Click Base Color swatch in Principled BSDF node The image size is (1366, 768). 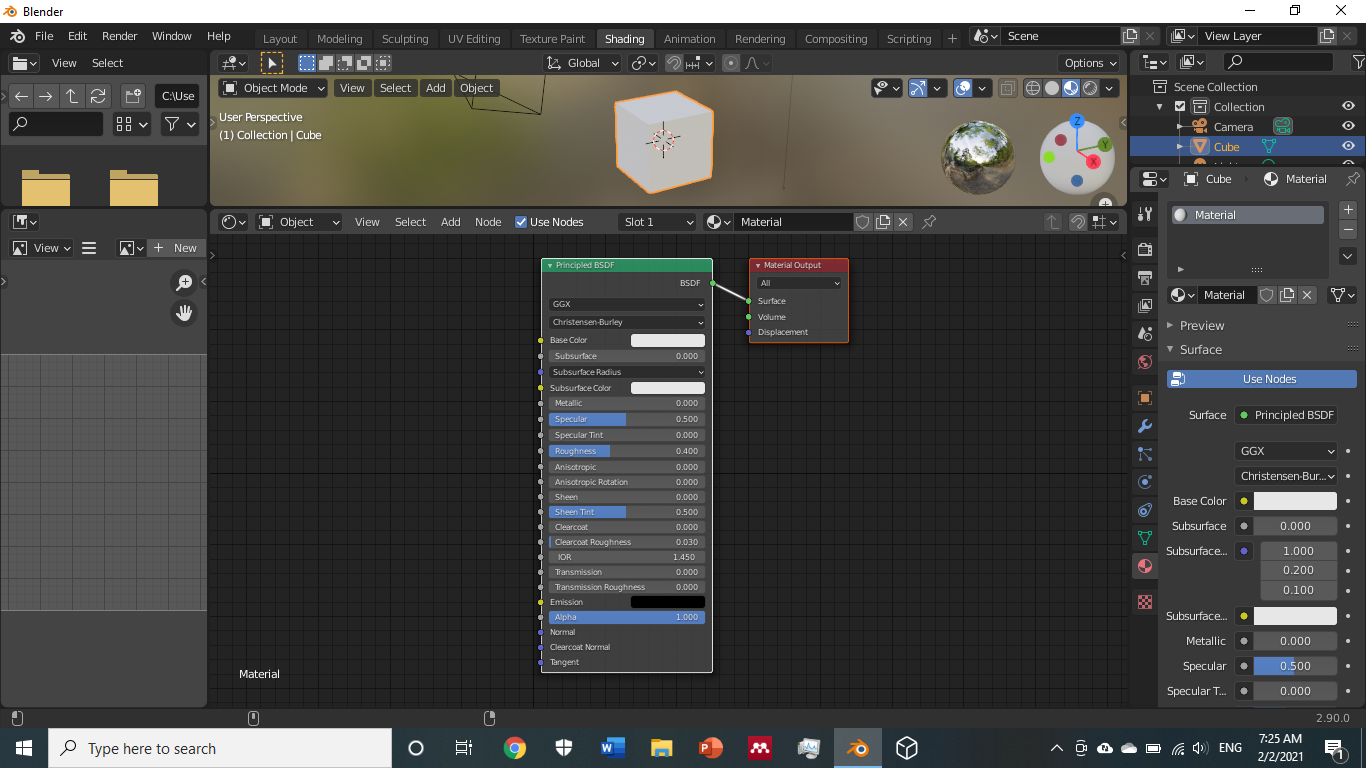coord(668,340)
